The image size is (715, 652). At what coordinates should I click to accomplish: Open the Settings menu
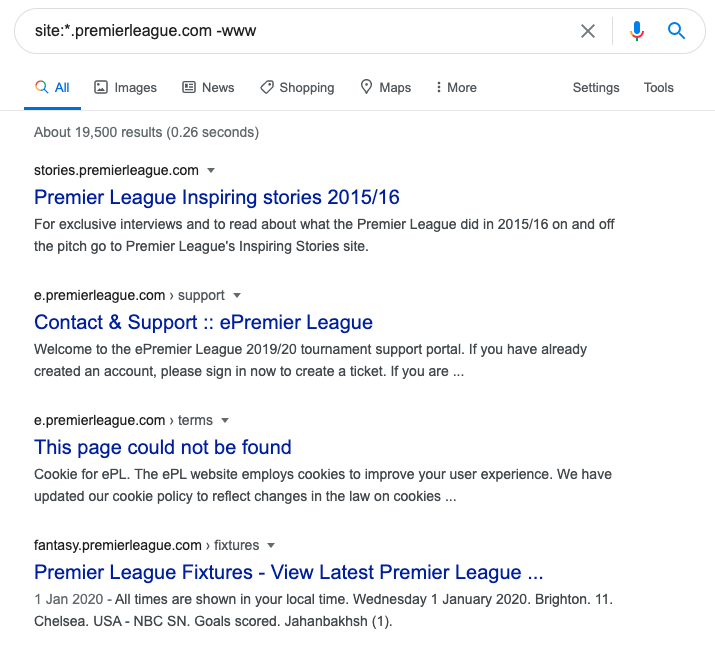(596, 87)
